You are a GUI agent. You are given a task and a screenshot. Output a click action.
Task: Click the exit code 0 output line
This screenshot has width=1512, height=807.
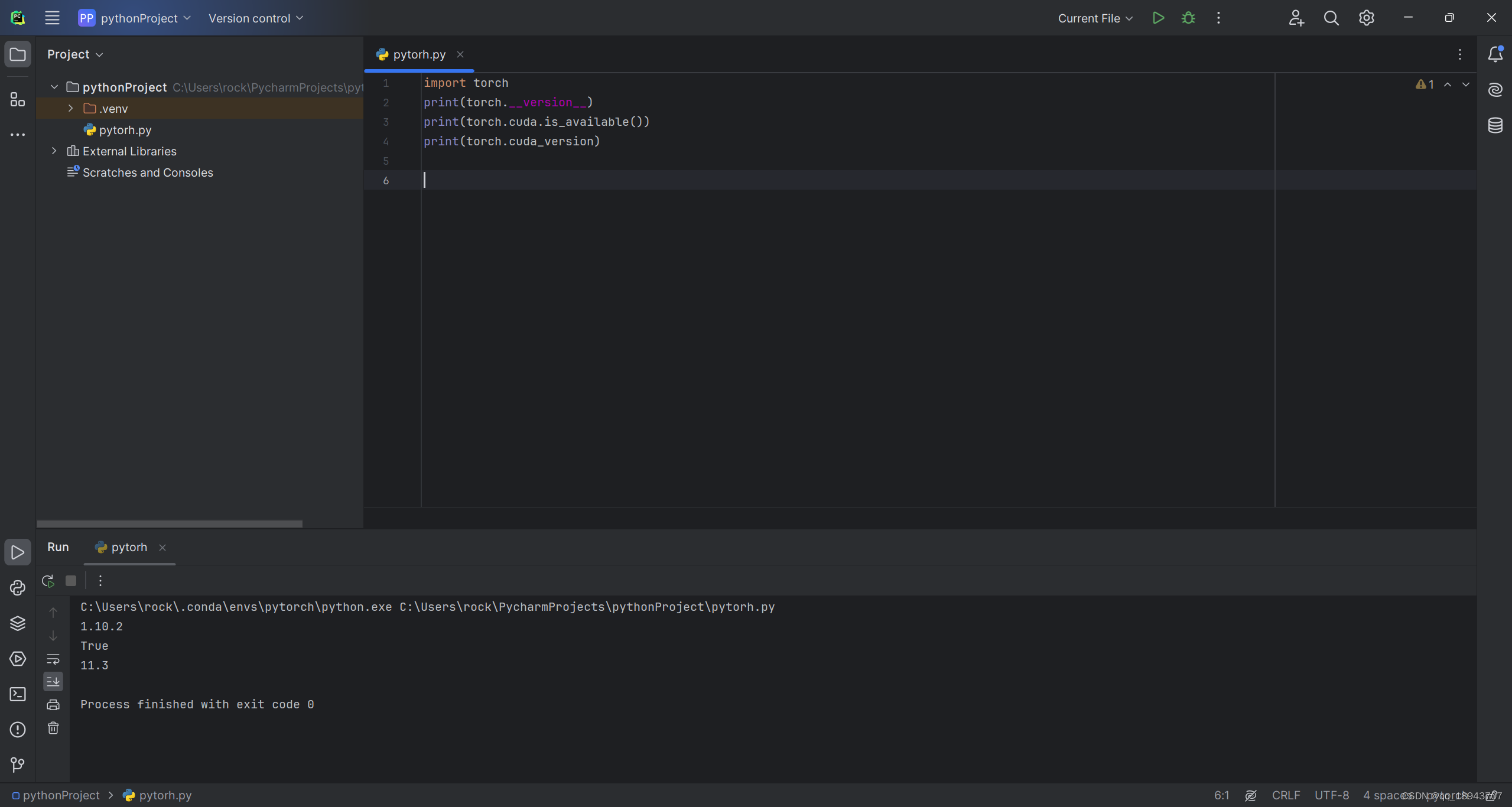197,704
